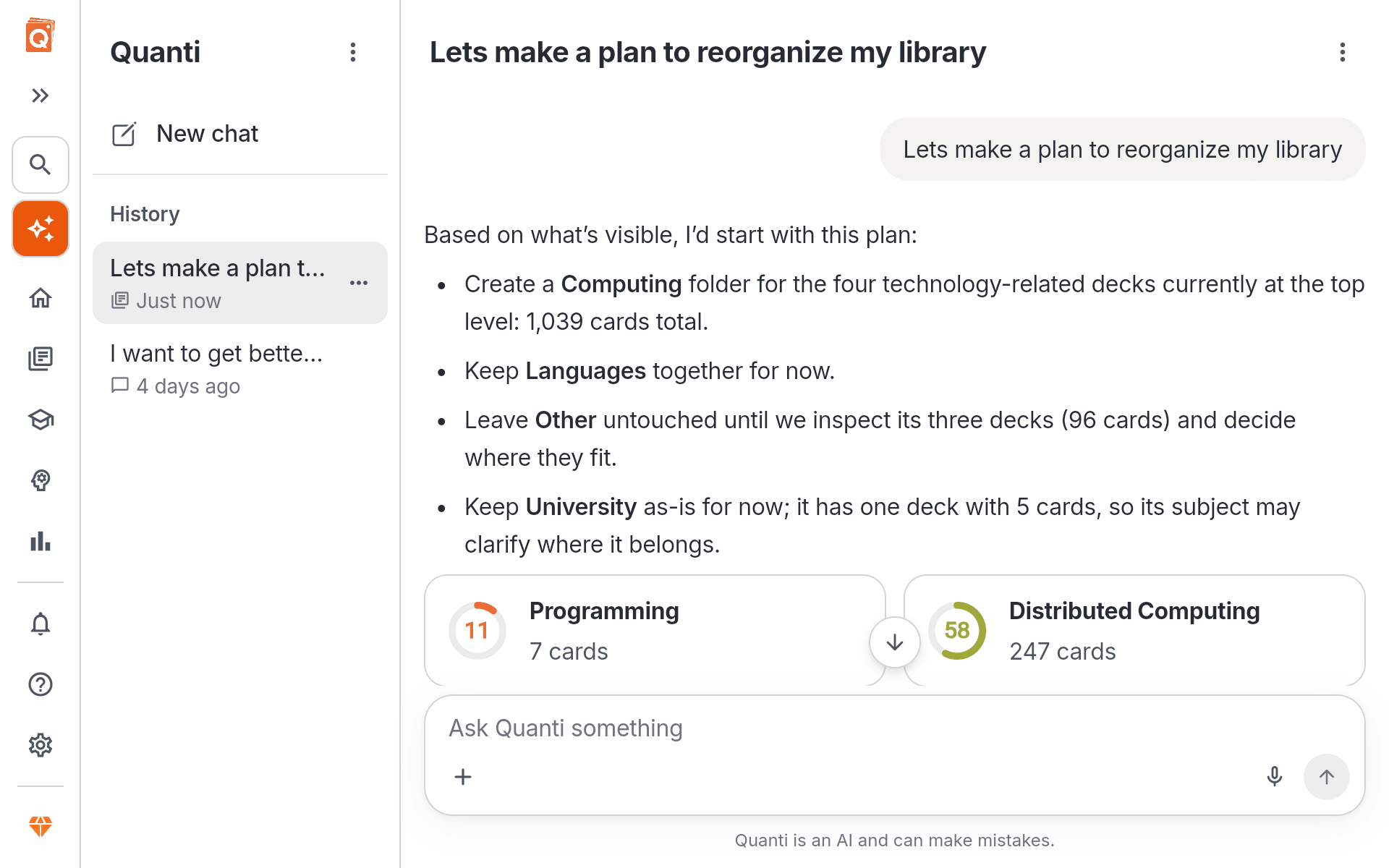Click the orange diamond premium icon
1389x868 pixels.
pos(41,826)
